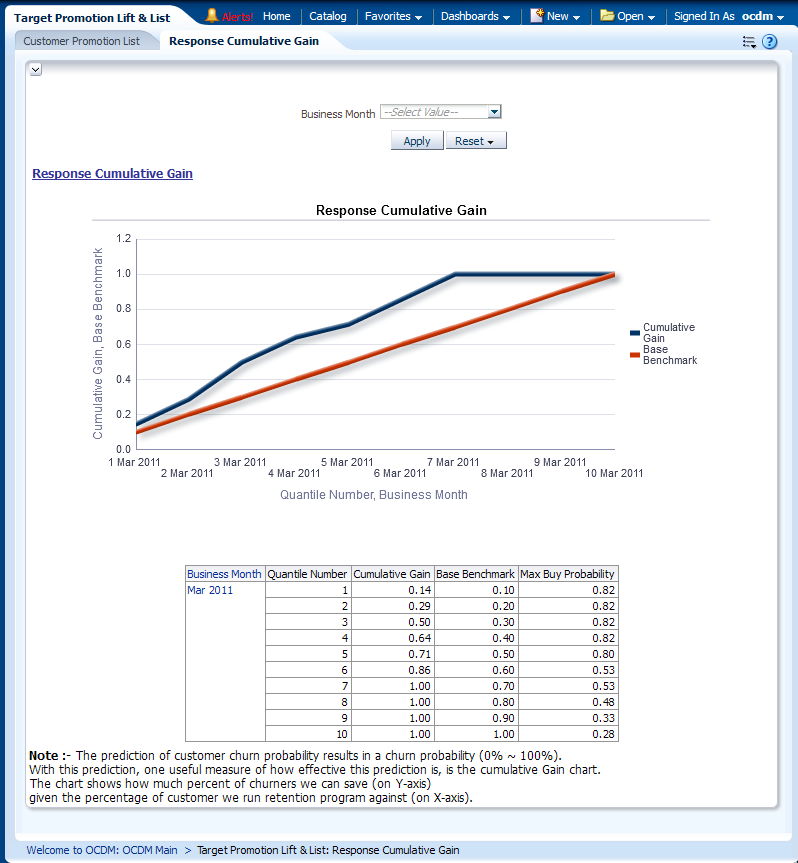Open the Catalog link
This screenshot has height=863, width=798.
328,16
